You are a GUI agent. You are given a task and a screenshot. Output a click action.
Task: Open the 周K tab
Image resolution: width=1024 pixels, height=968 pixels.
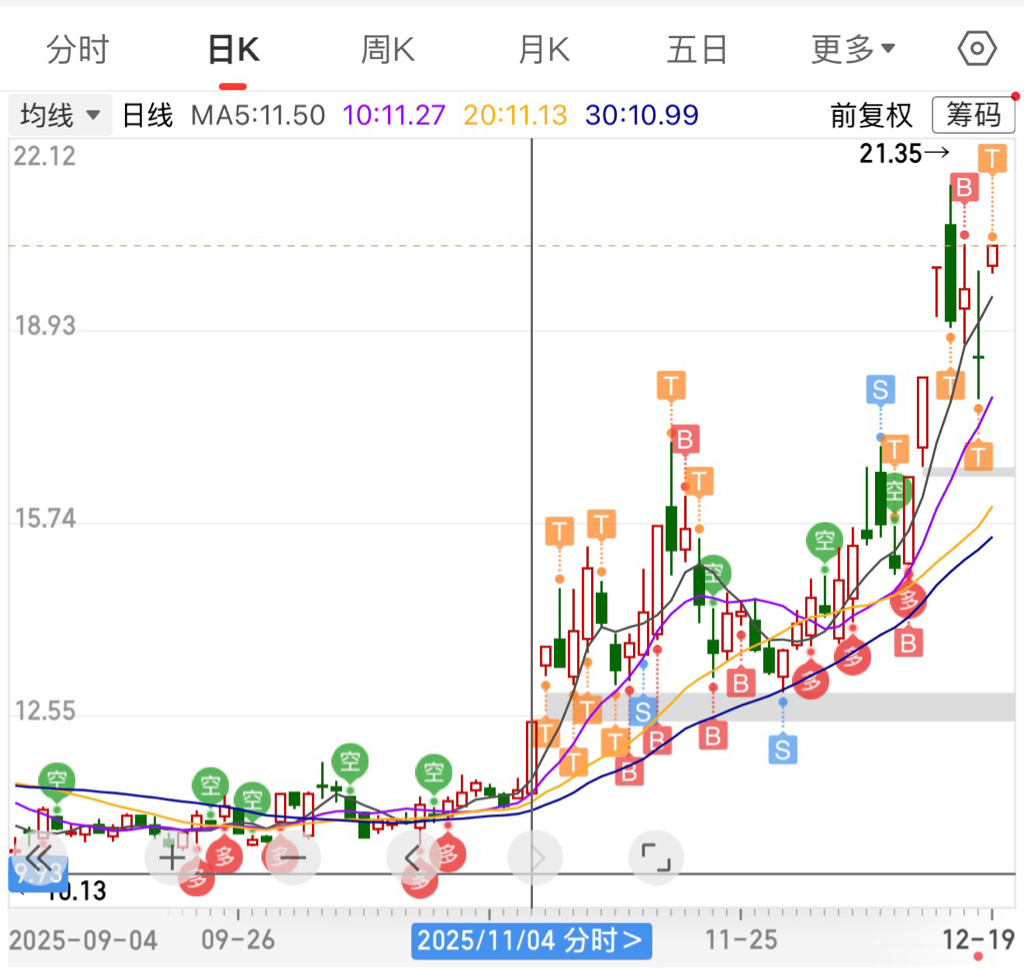[388, 50]
